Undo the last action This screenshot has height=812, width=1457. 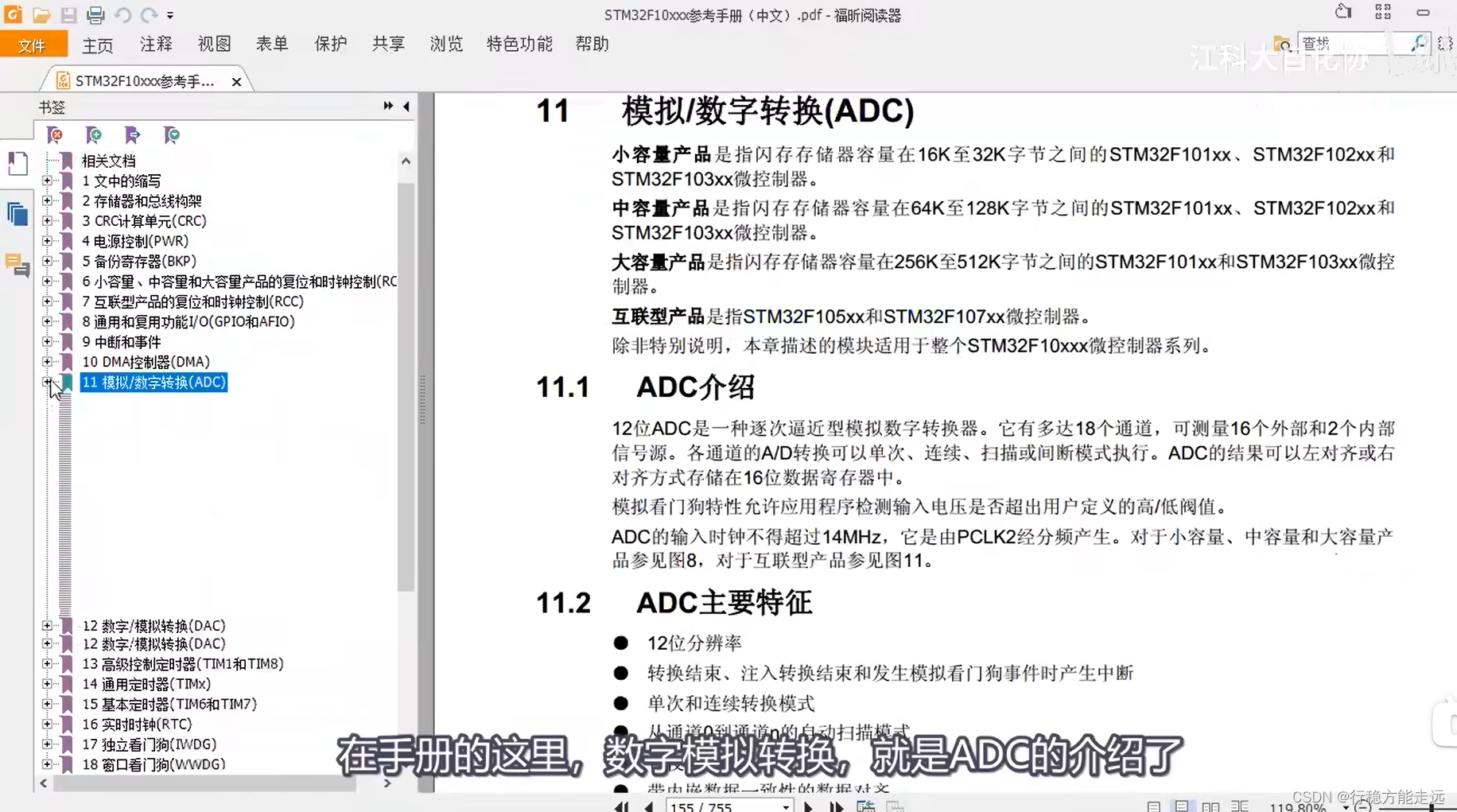[122, 14]
